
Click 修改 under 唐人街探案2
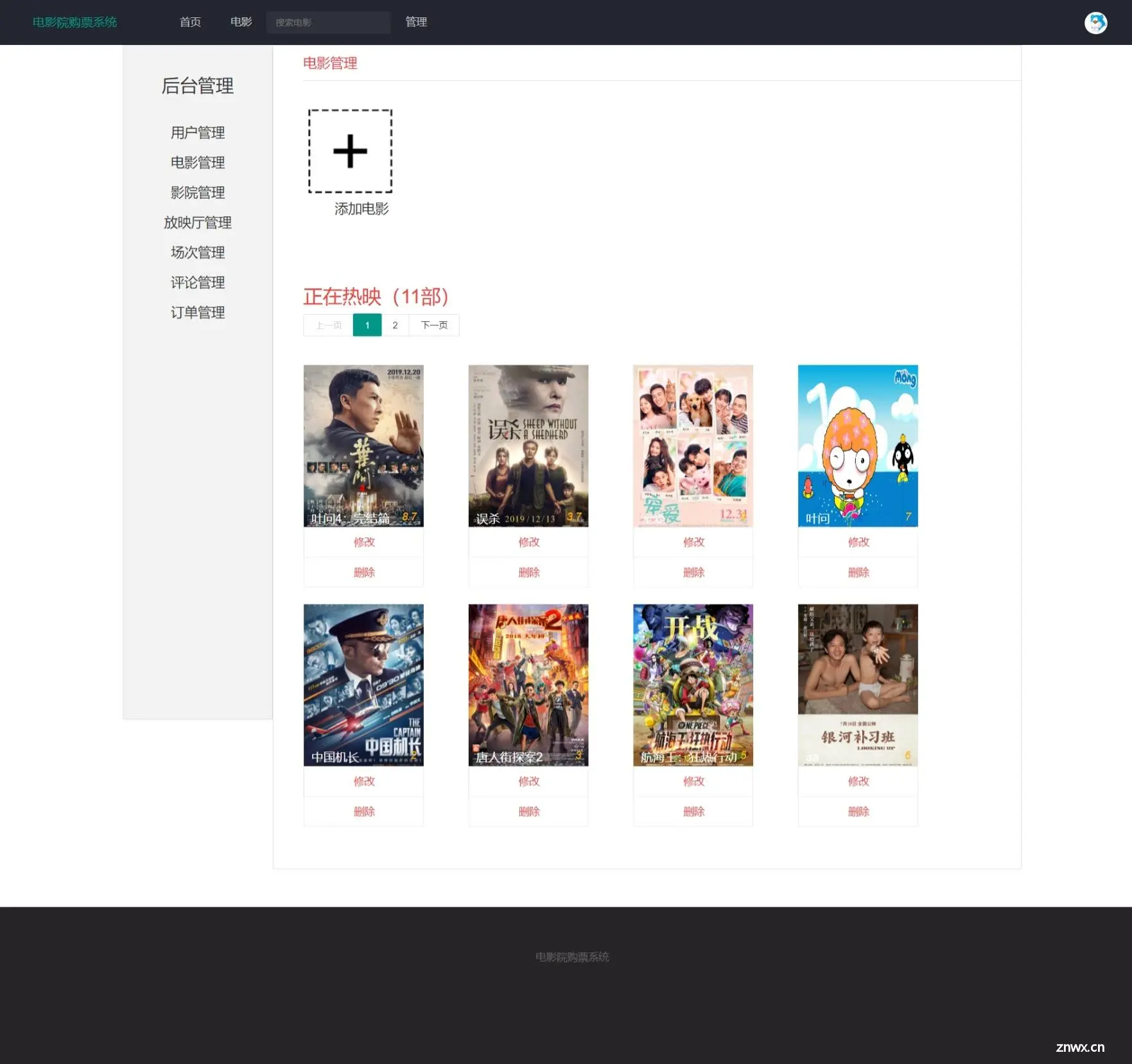pos(528,781)
